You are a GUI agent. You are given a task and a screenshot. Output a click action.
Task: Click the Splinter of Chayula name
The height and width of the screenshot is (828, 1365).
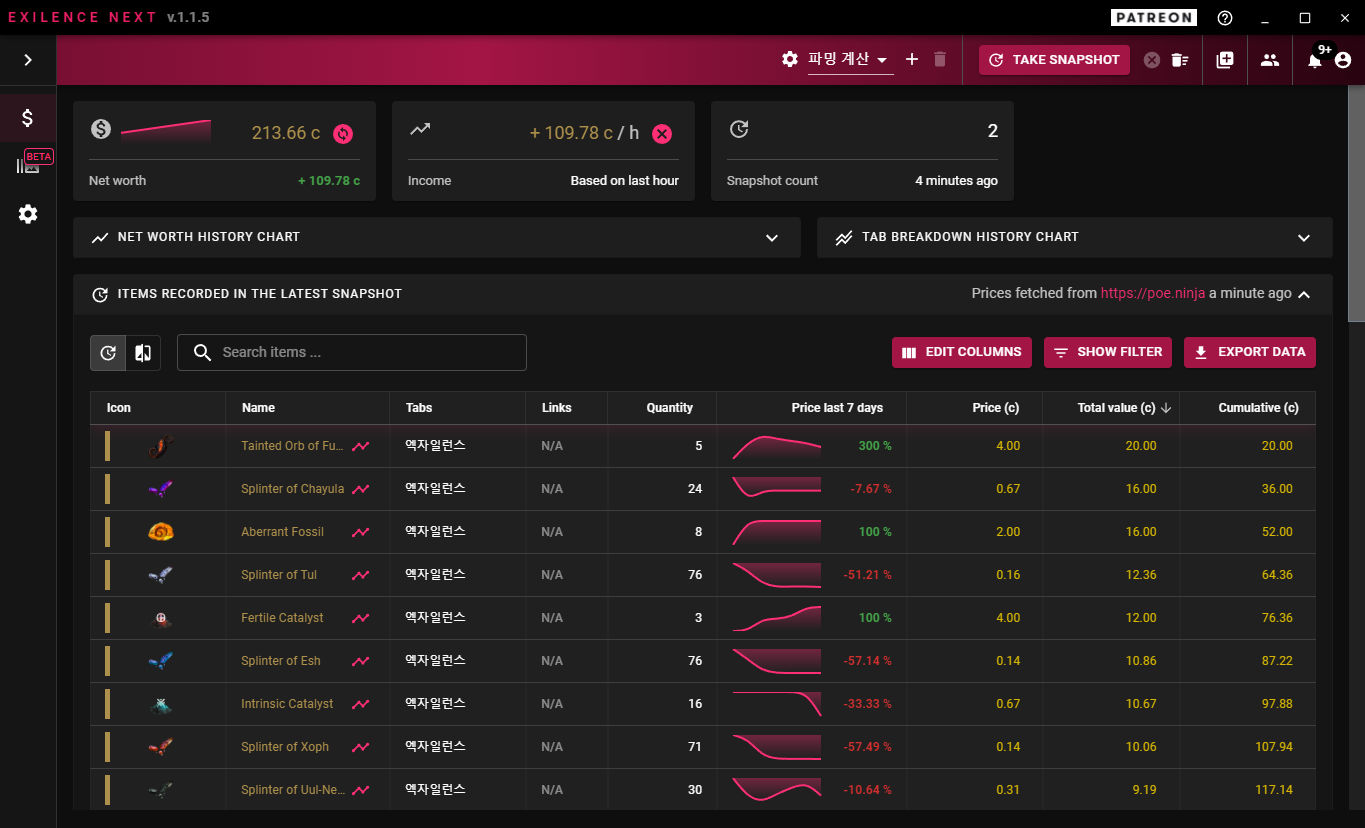tap(292, 489)
